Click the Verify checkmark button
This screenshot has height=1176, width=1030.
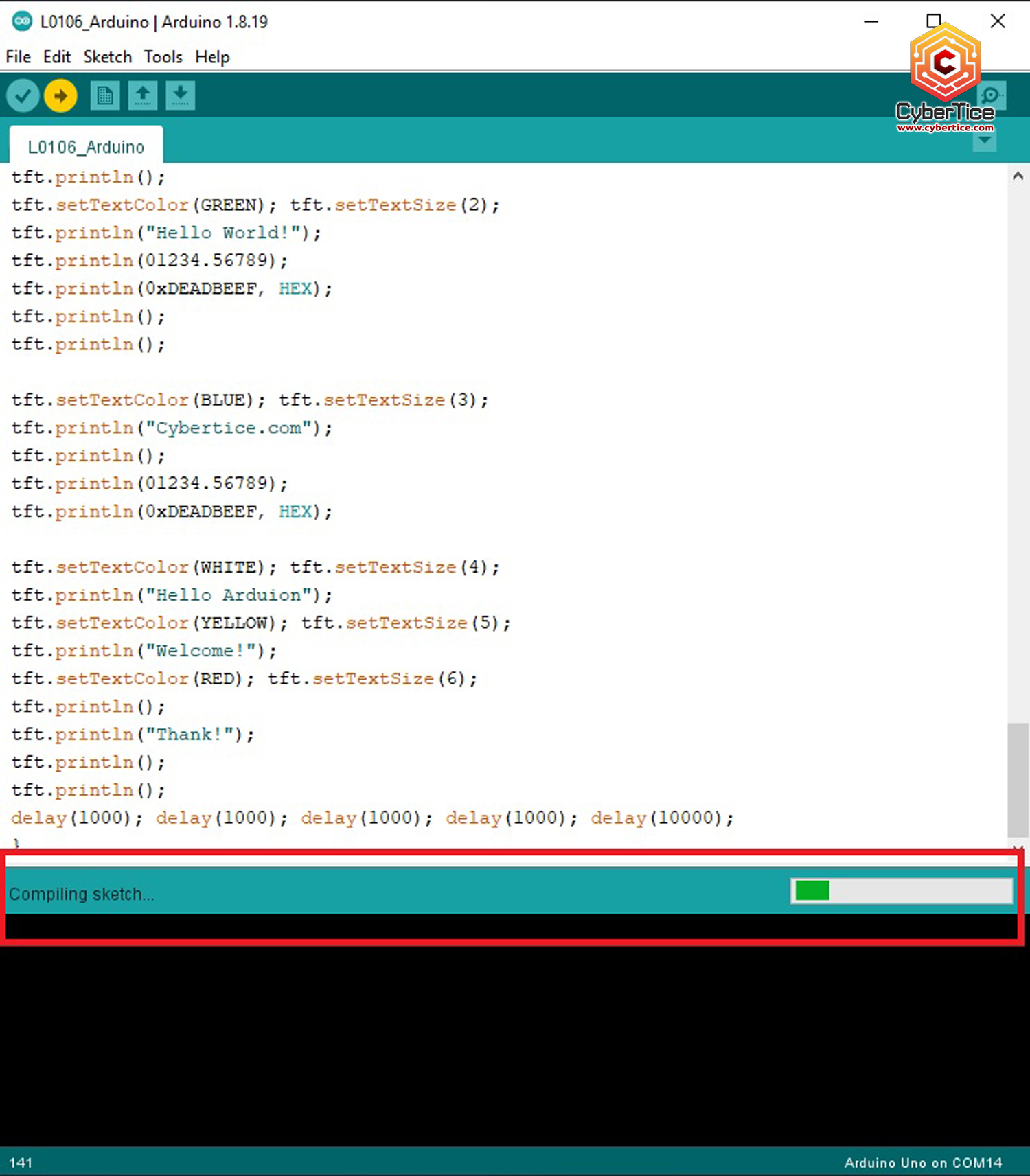pos(23,95)
